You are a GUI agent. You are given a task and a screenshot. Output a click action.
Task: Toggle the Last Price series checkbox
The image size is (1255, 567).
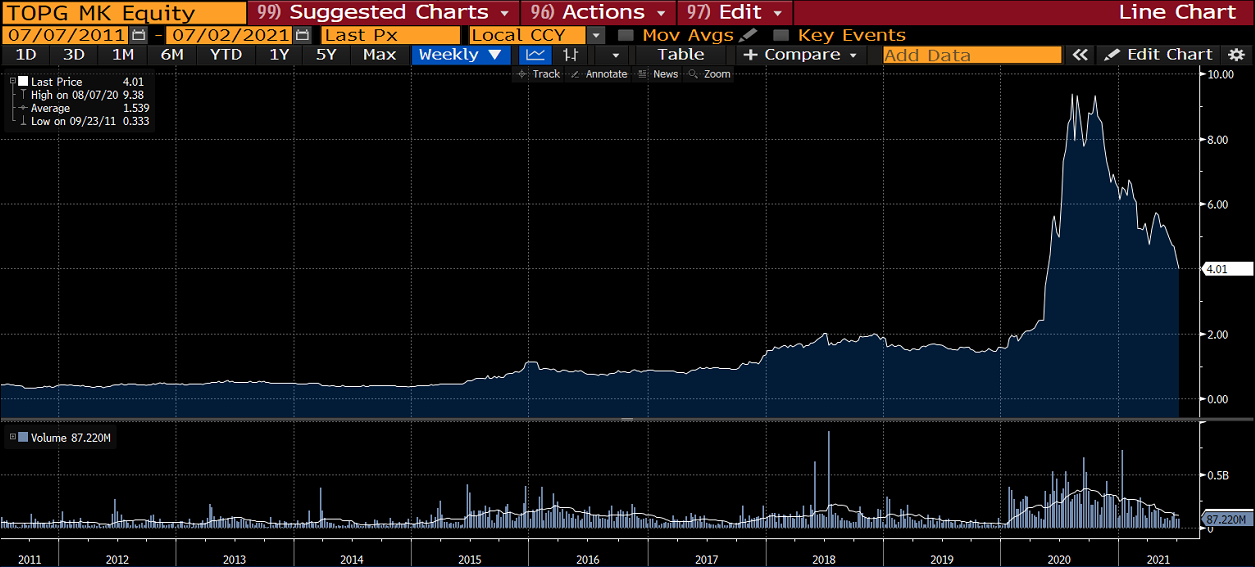(22, 82)
